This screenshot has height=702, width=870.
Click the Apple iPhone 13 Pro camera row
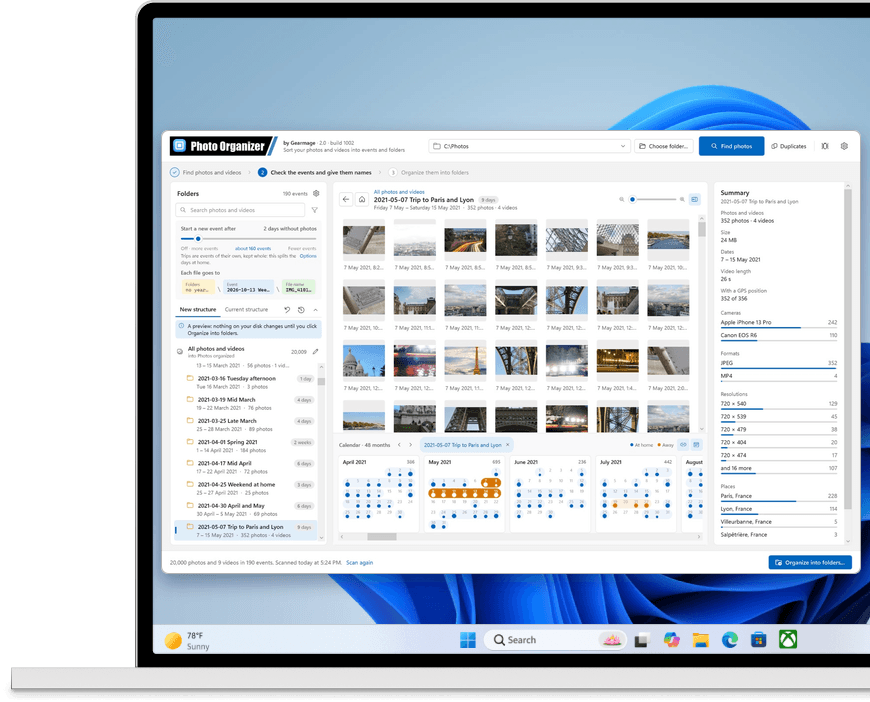tap(778, 323)
